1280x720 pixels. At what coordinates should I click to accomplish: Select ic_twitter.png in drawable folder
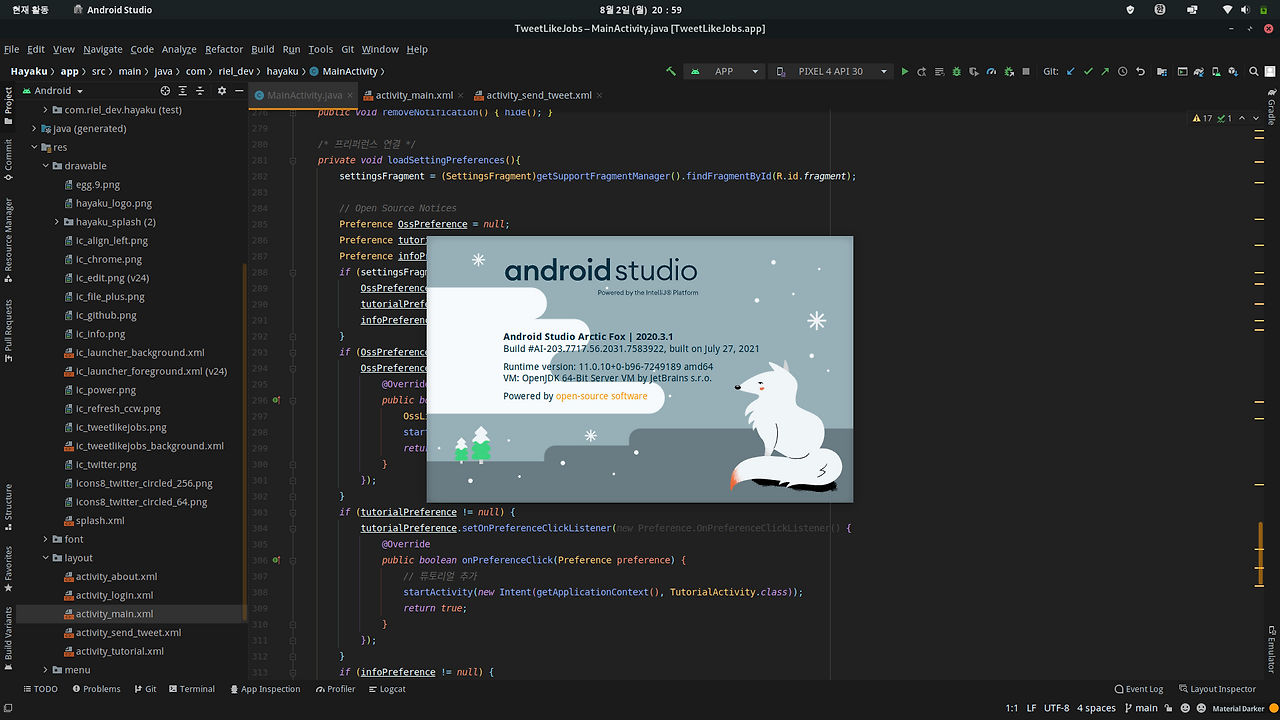pos(106,465)
